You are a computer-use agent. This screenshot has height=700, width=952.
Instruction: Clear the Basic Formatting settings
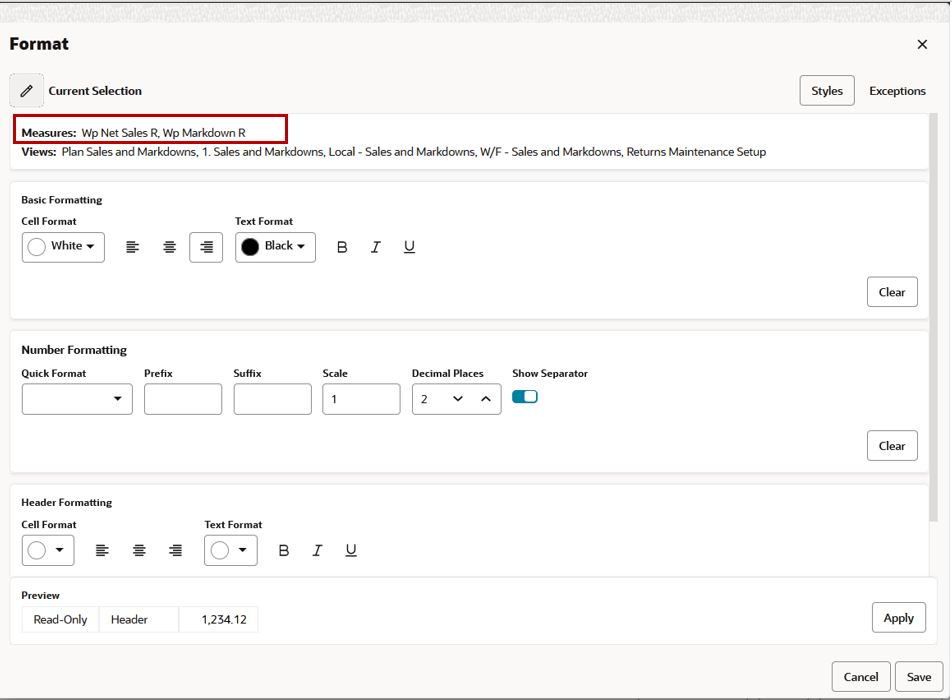(892, 292)
